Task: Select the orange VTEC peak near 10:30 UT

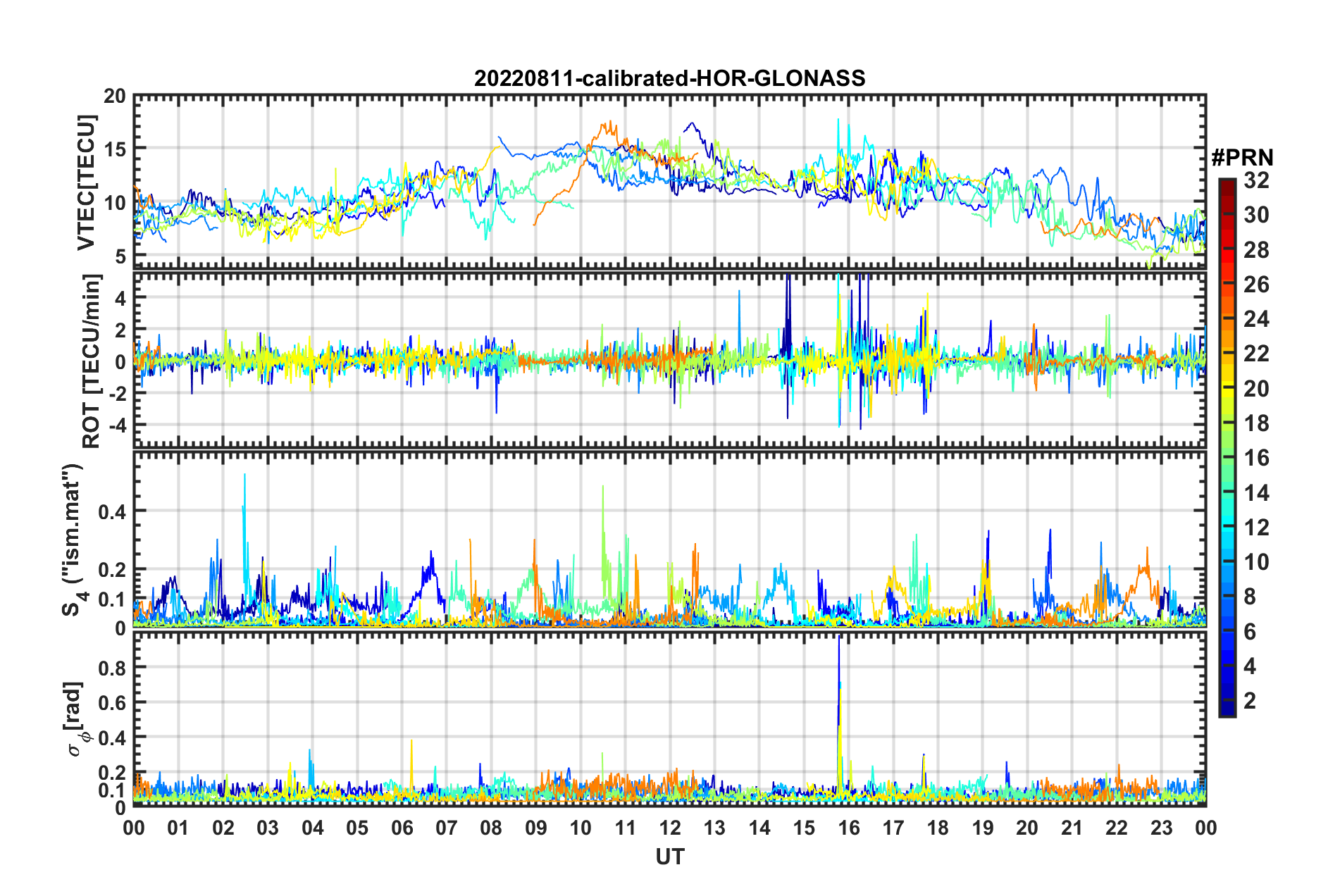Action: click(x=606, y=127)
